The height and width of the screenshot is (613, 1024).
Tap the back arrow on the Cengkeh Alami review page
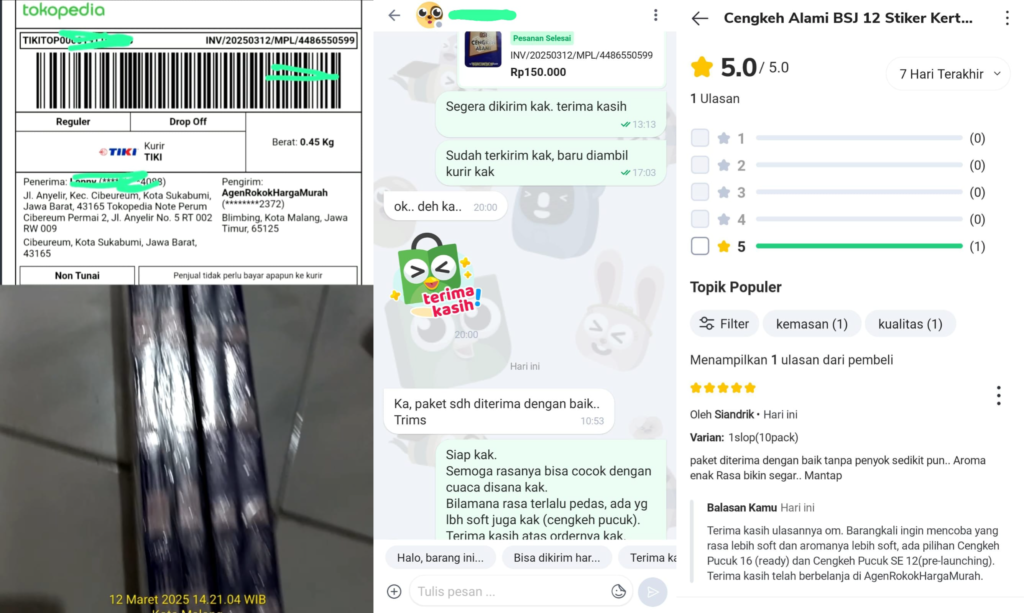pos(699,18)
